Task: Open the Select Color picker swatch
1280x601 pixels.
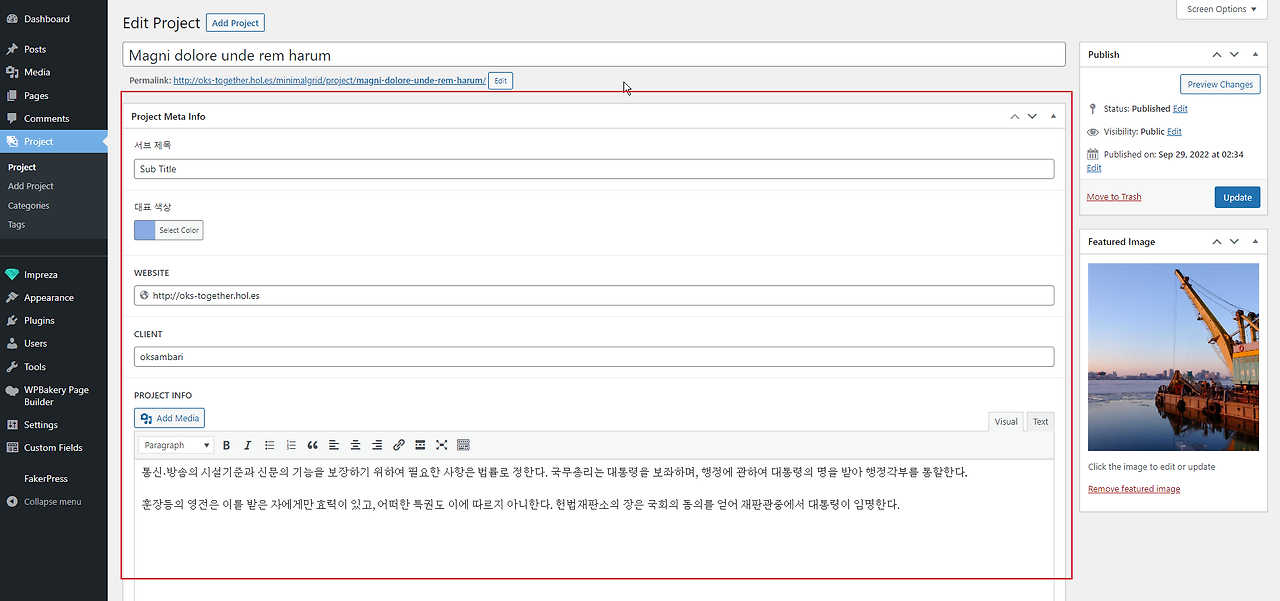Action: click(x=168, y=230)
